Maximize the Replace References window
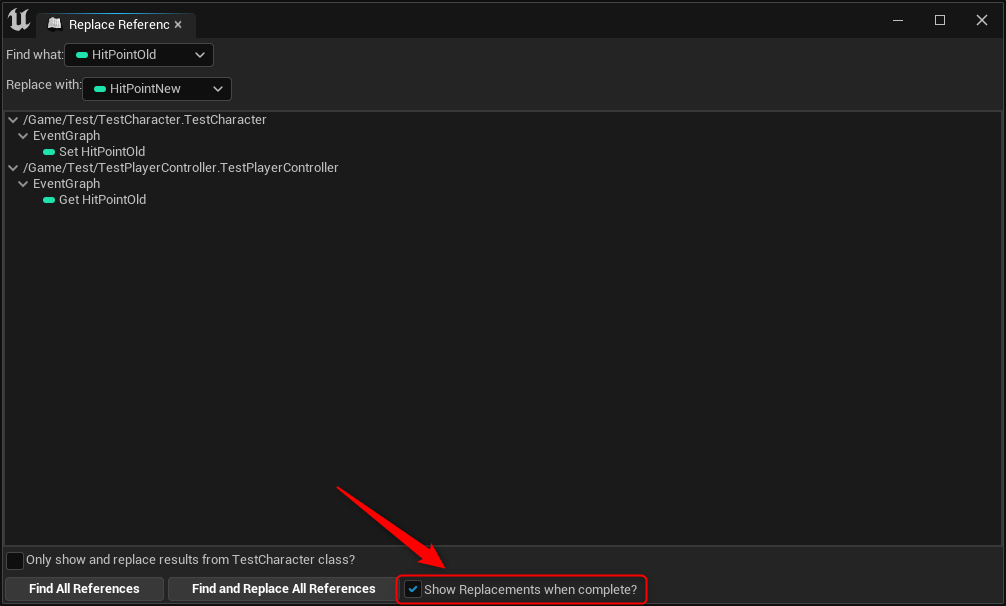Image resolution: width=1006 pixels, height=606 pixels. [x=940, y=20]
